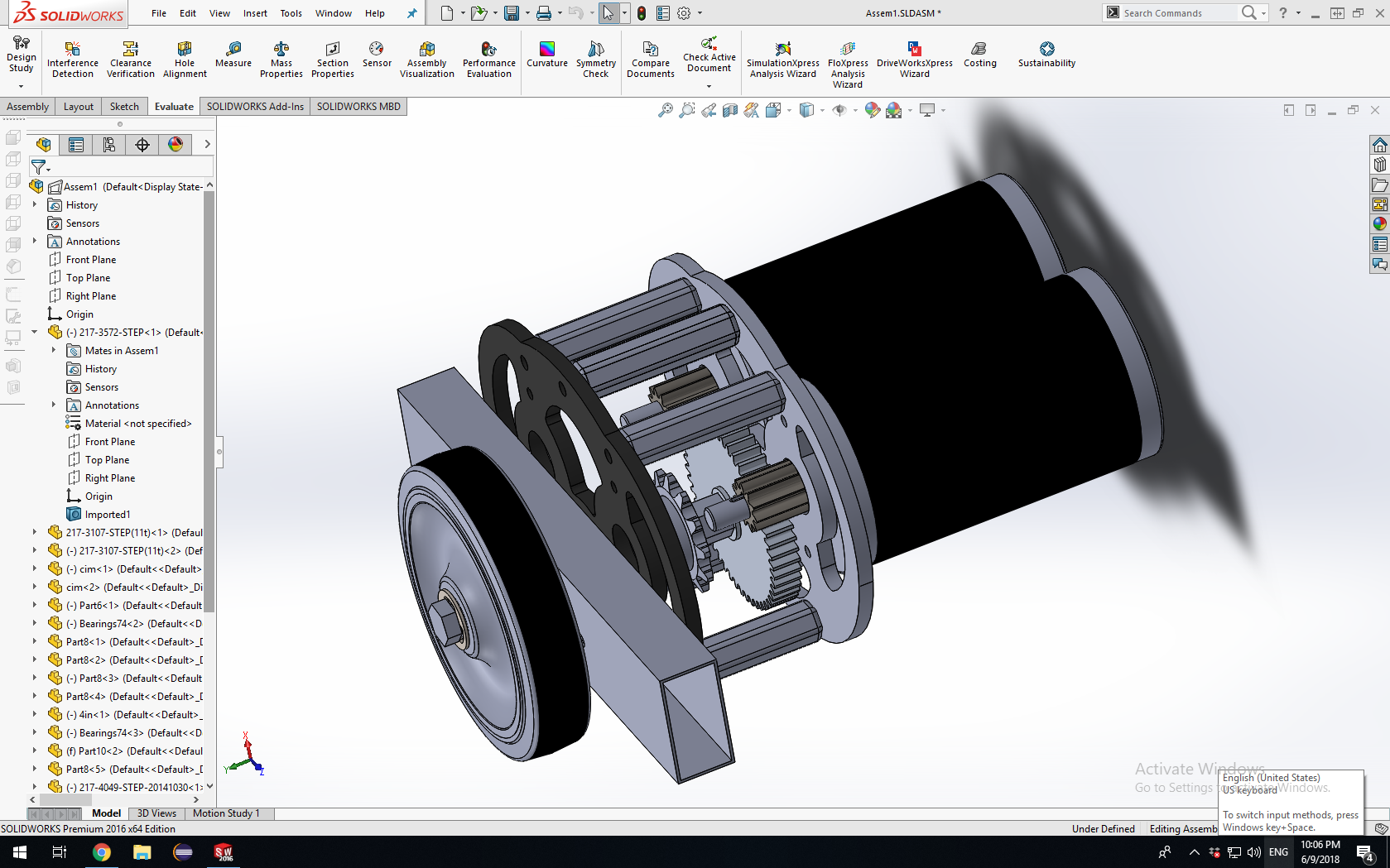Open Check Active Document dropdown arrow
Viewport: 1390px width, 868px height.
point(709,86)
